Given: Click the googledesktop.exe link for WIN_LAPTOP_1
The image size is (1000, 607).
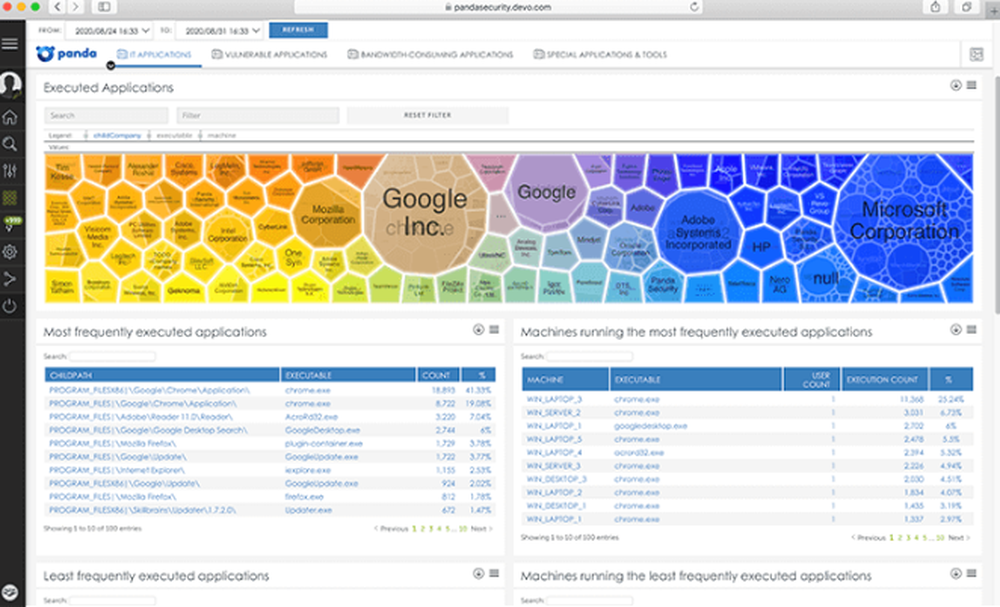Looking at the screenshot, I should click(651, 426).
